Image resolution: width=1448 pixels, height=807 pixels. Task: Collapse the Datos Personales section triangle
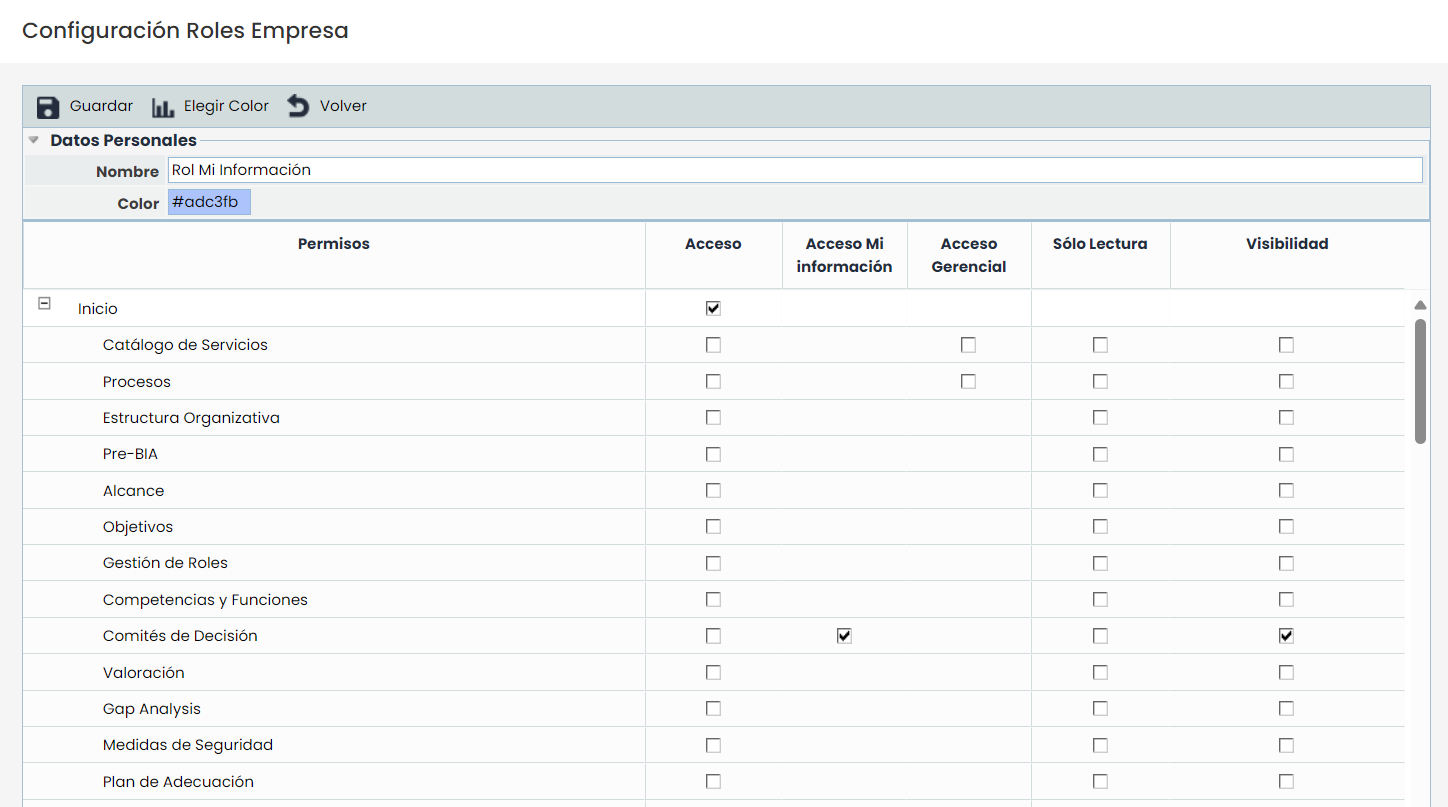[34, 140]
